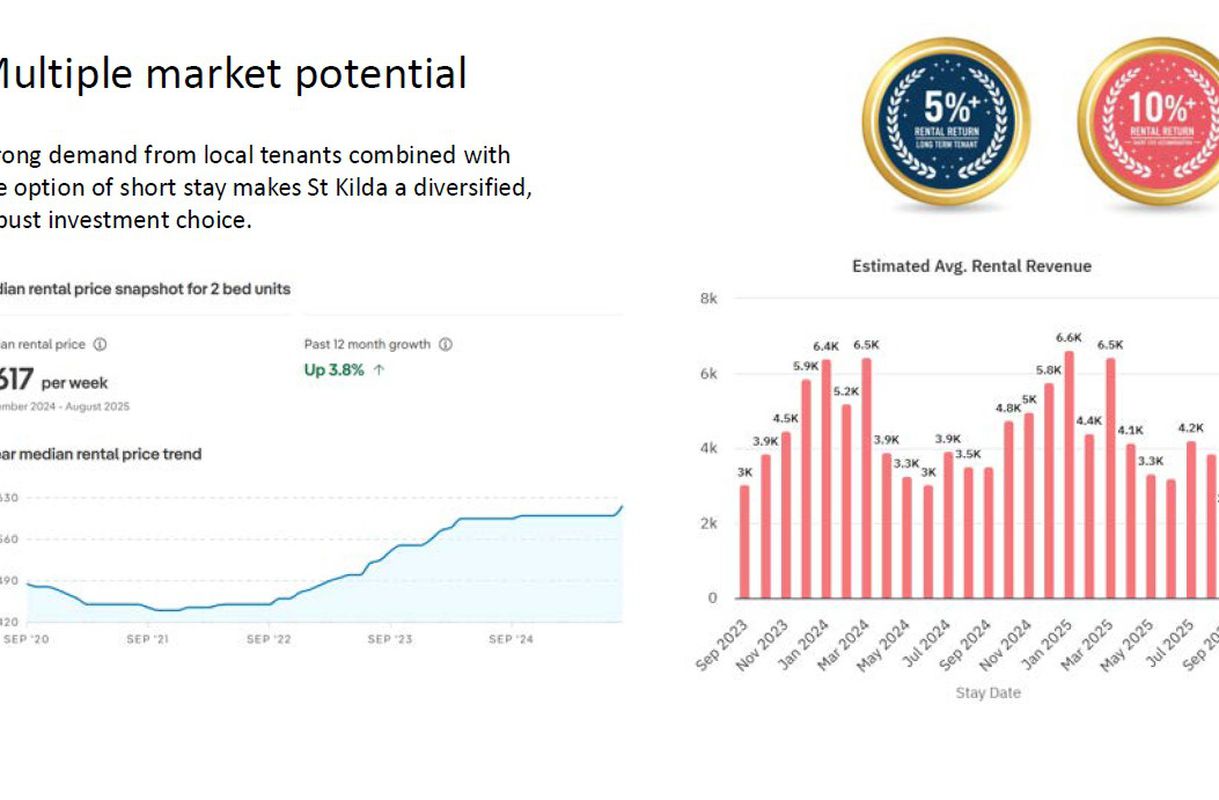Viewport: 1219px width, 800px height.
Task: Click the info icon beside Past 12 month growth
Action: 446,344
